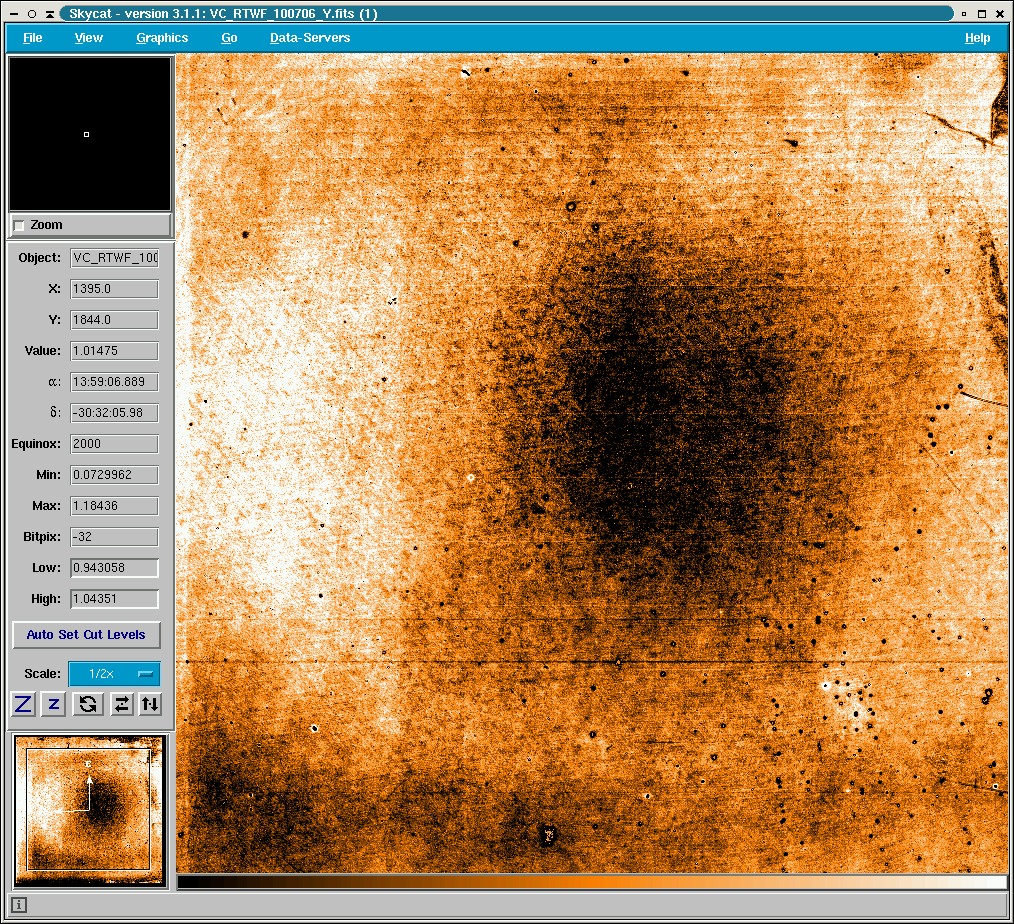
Task: Click the info icon in status bar
Action: click(19, 905)
